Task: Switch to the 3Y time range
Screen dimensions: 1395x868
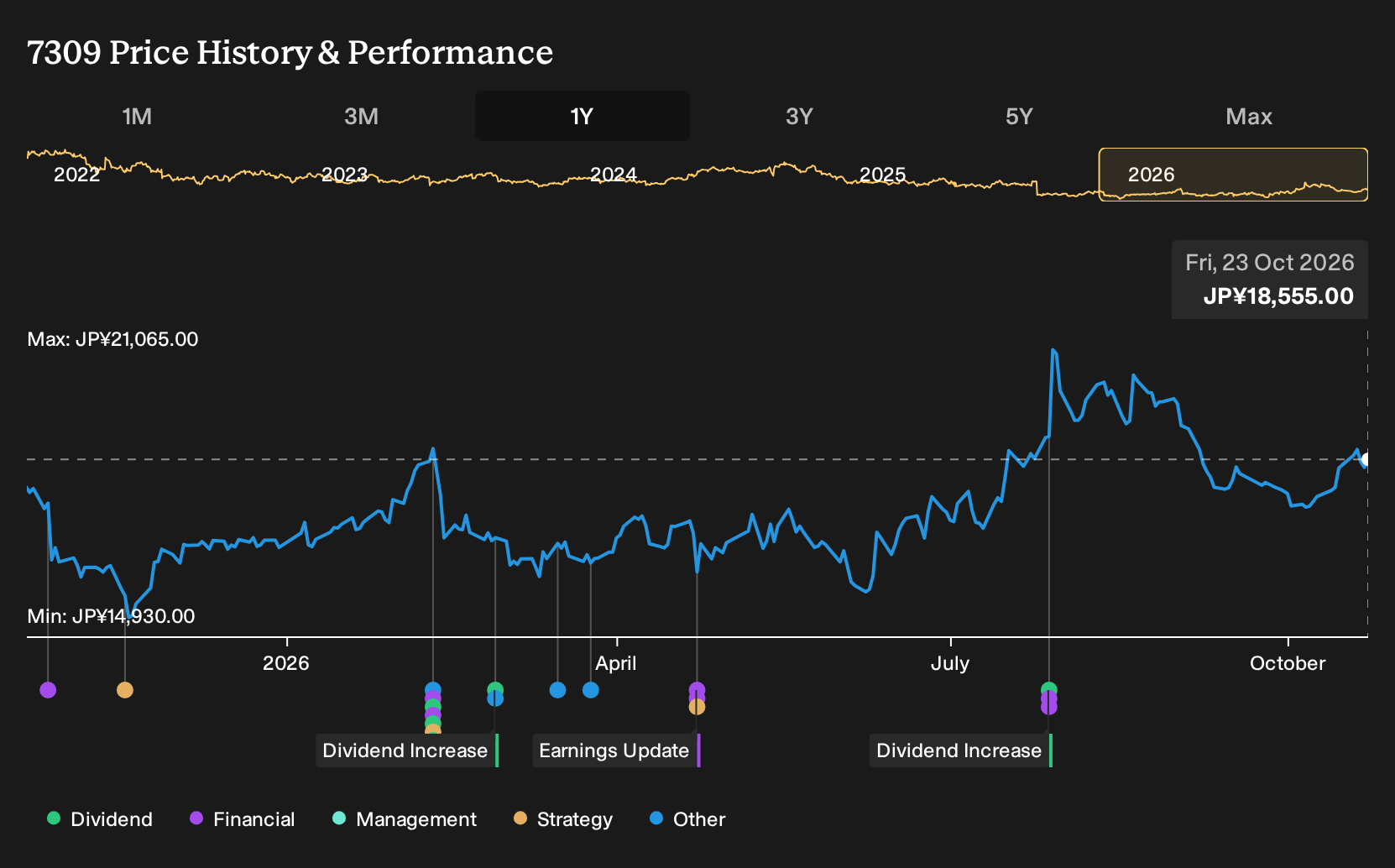Action: (799, 117)
